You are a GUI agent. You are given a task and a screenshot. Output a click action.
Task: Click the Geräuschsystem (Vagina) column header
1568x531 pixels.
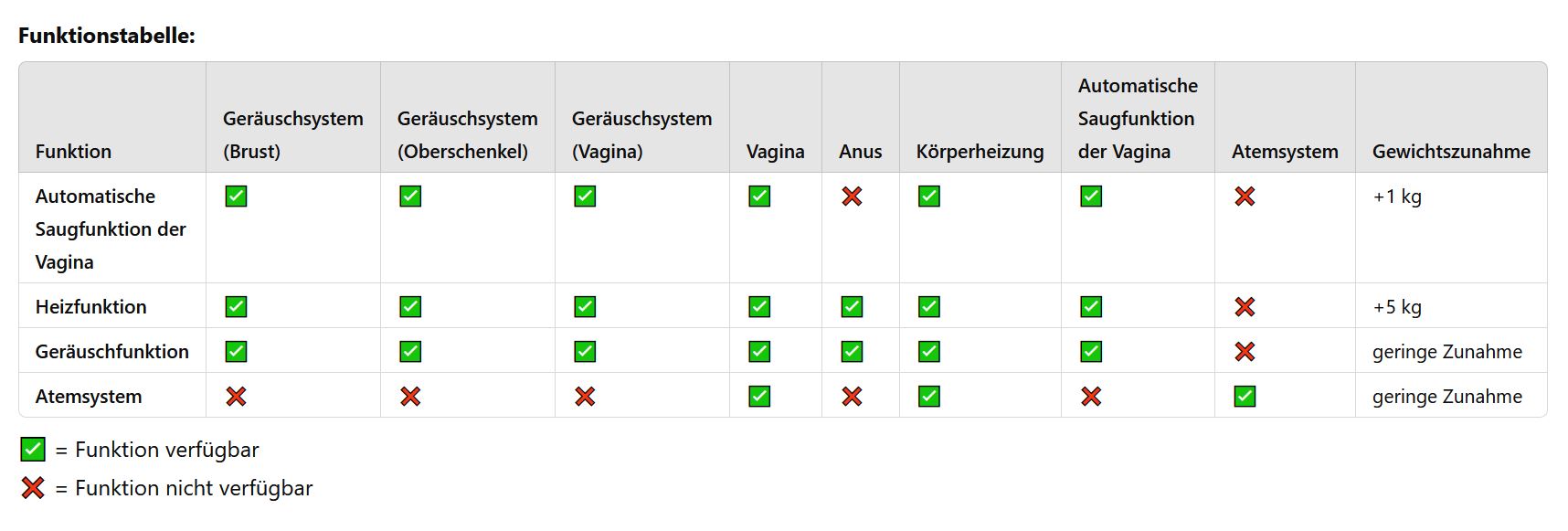tap(641, 135)
